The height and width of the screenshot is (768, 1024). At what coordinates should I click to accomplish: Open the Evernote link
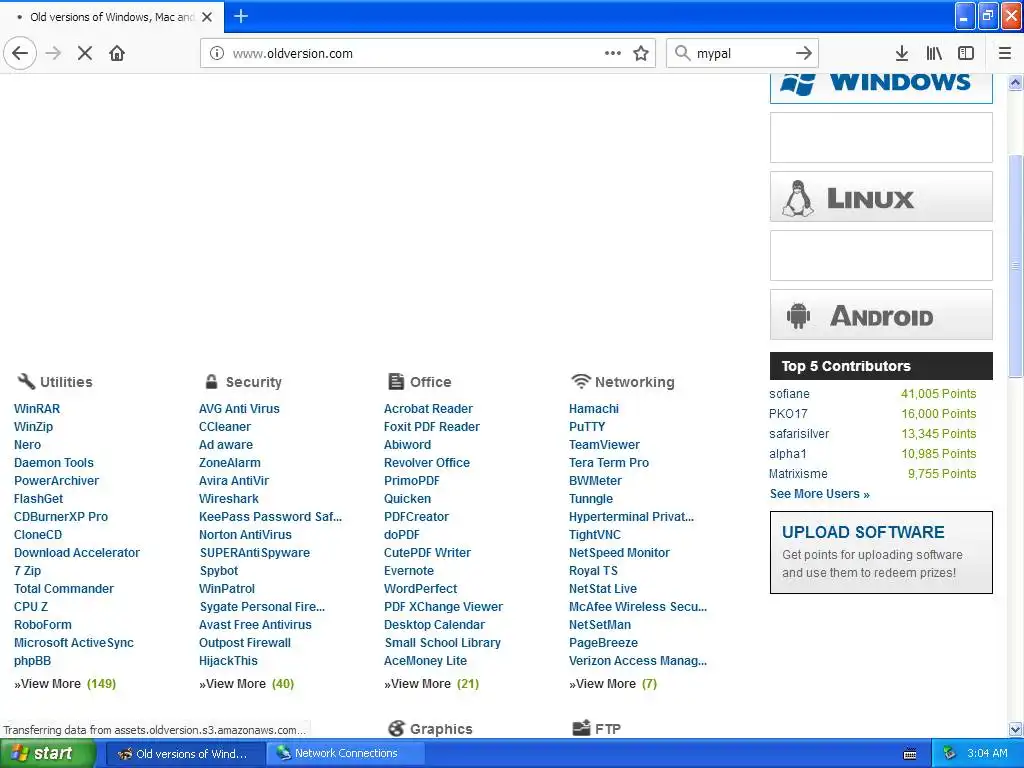coord(409,570)
